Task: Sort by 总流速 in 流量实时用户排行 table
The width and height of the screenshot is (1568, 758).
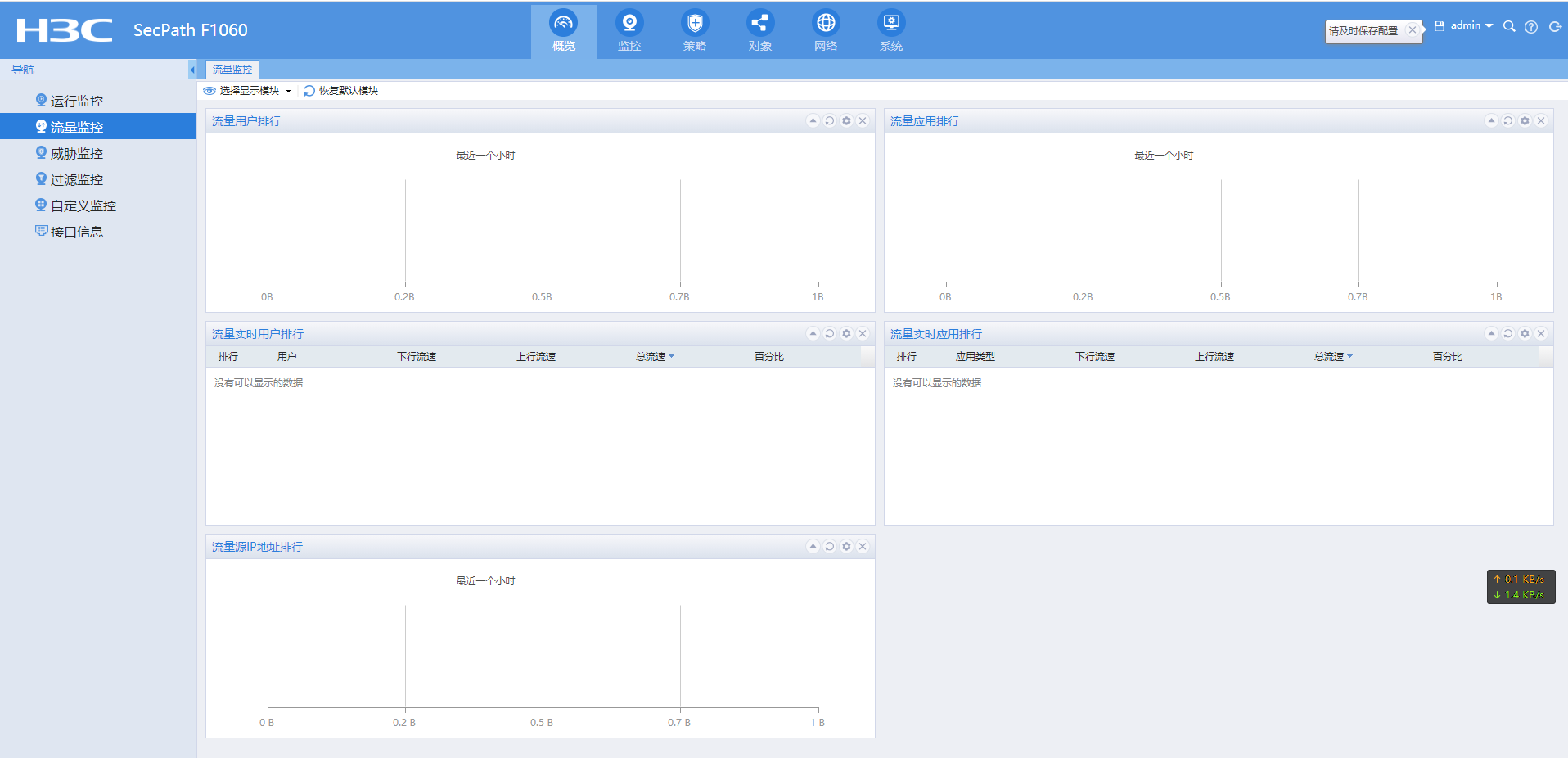Action: click(x=655, y=357)
